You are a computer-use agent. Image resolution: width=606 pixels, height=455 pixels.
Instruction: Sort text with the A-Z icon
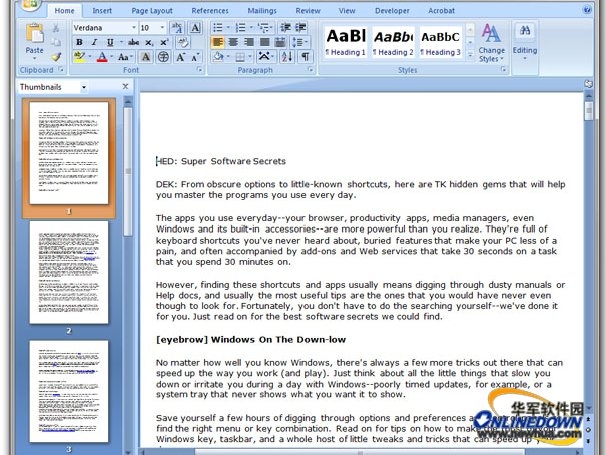[x=287, y=57]
